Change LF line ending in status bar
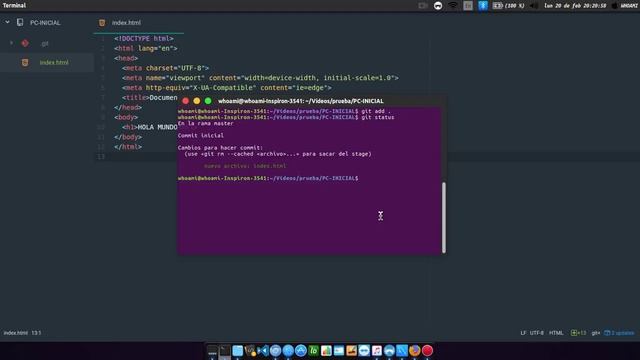The width and height of the screenshot is (640, 360). tap(523, 333)
